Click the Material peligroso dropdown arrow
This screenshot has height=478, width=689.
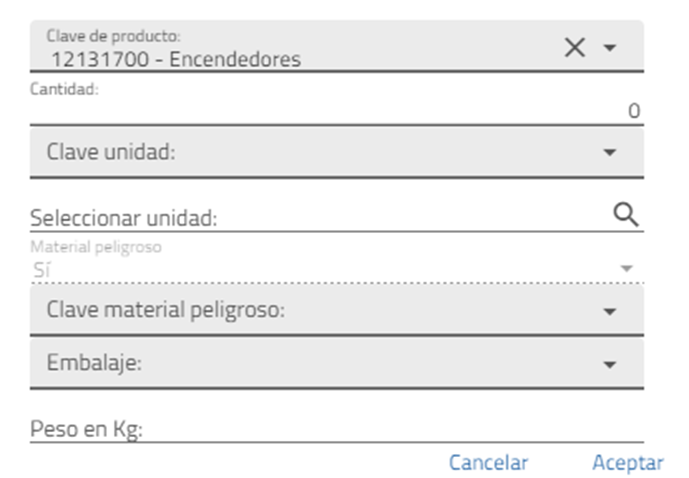click(x=626, y=269)
